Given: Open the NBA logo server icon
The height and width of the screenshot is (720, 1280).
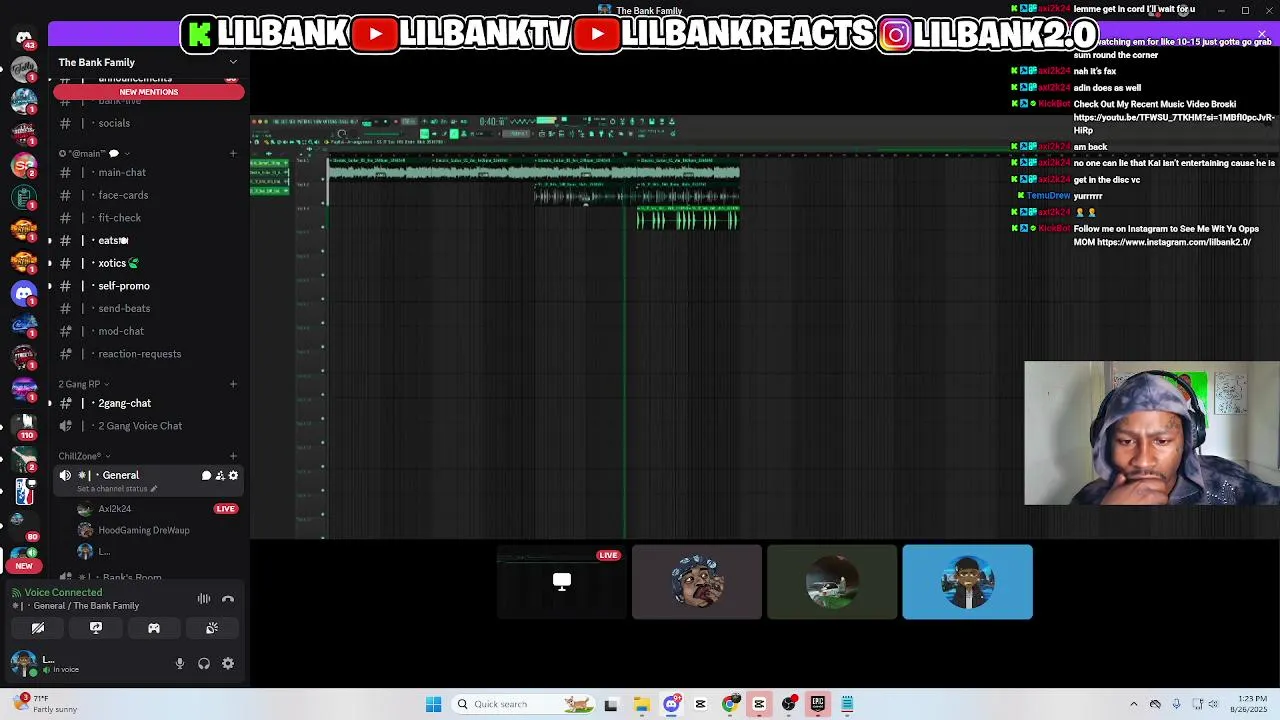Looking at the screenshot, I should (x=24, y=490).
